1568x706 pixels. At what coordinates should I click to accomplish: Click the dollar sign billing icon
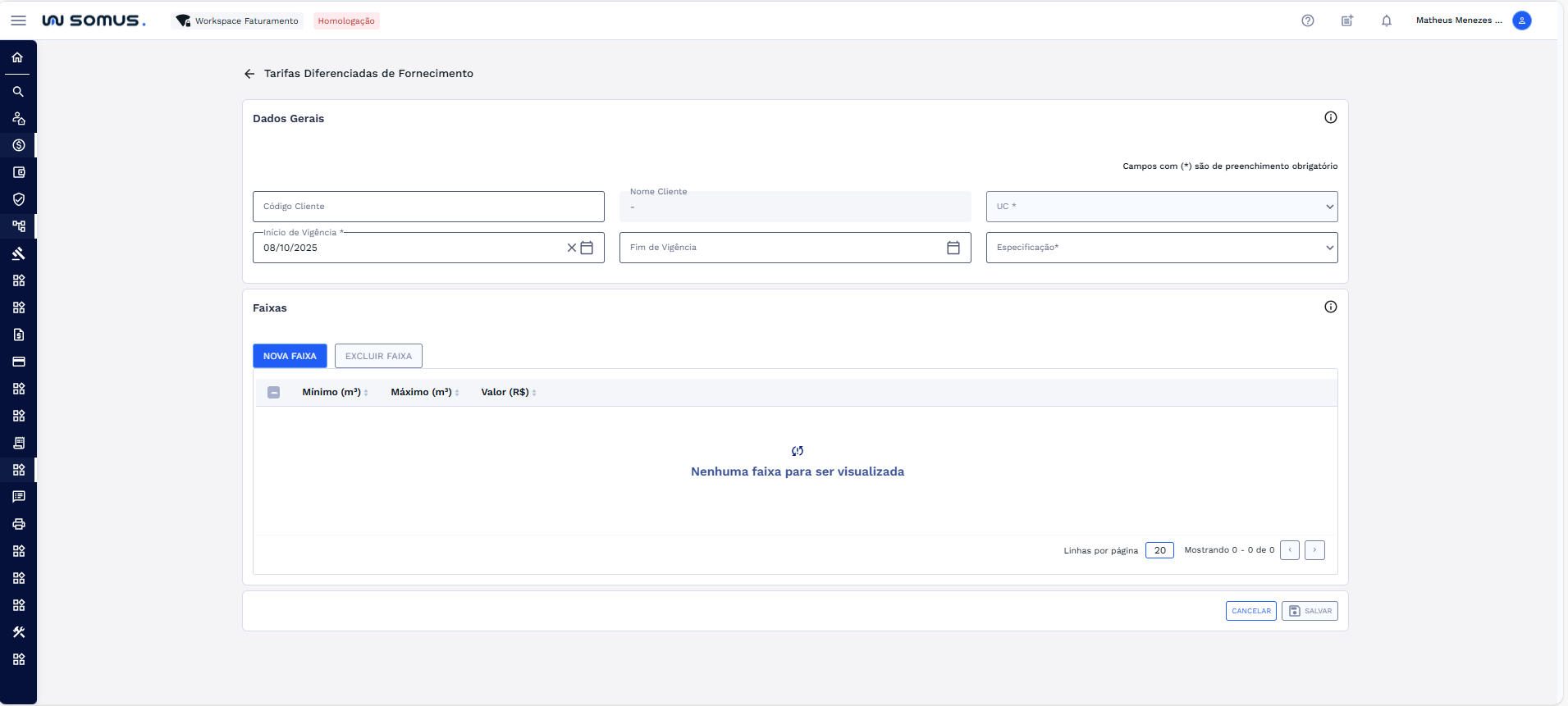(18, 145)
